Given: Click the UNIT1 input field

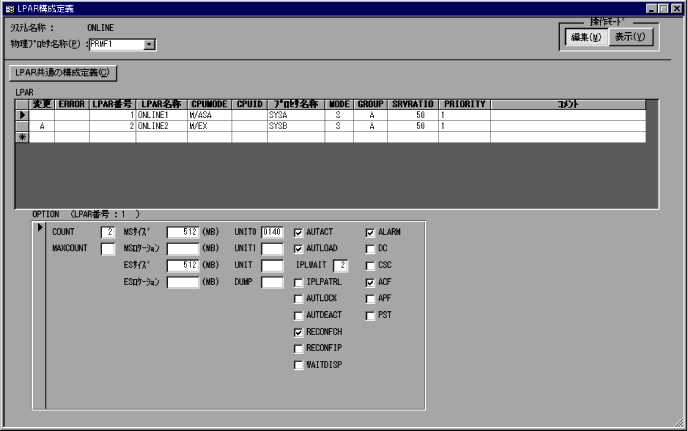Looking at the screenshot, I should [272, 249].
